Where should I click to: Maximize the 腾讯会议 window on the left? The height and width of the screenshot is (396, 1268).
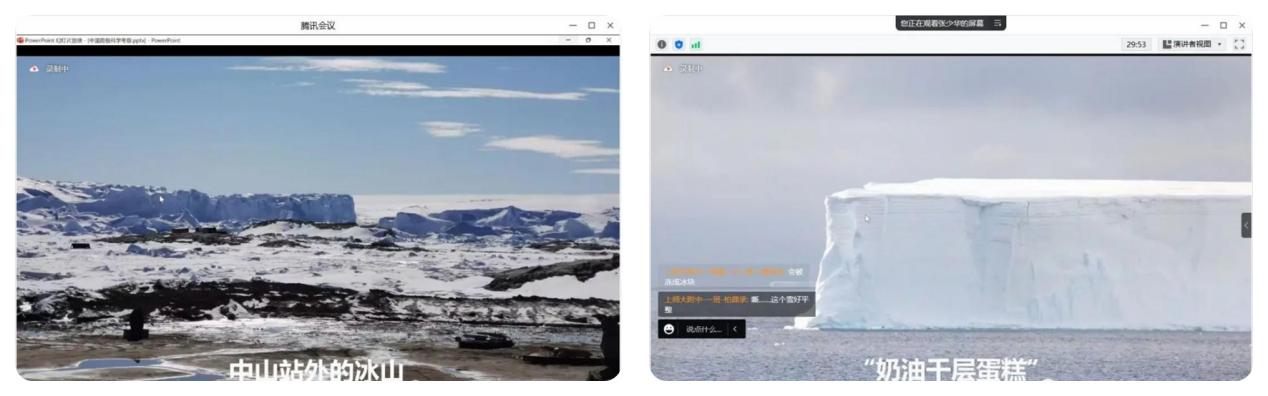(591, 25)
